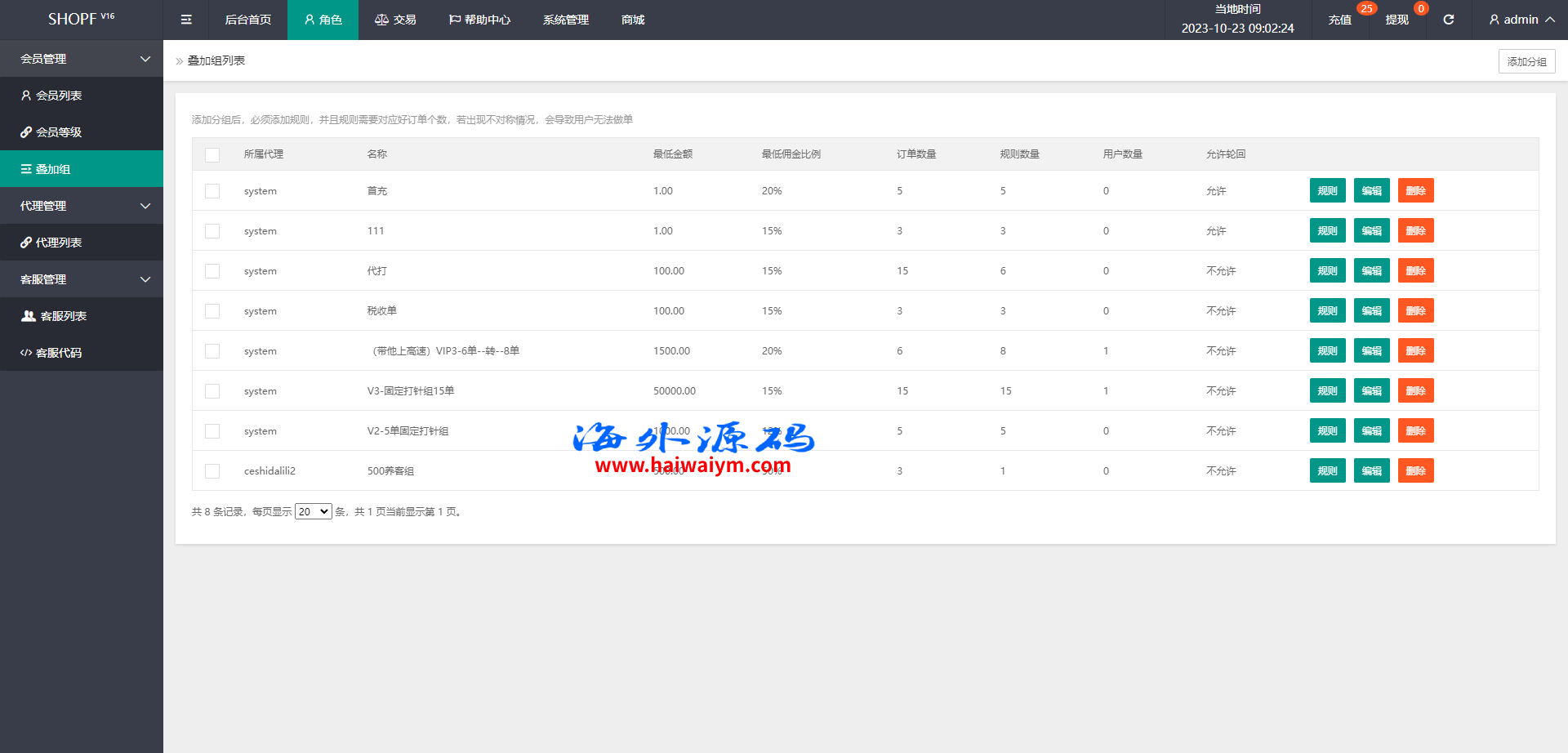
Task: Check the checkbox for the 首充 row
Action: (x=212, y=191)
